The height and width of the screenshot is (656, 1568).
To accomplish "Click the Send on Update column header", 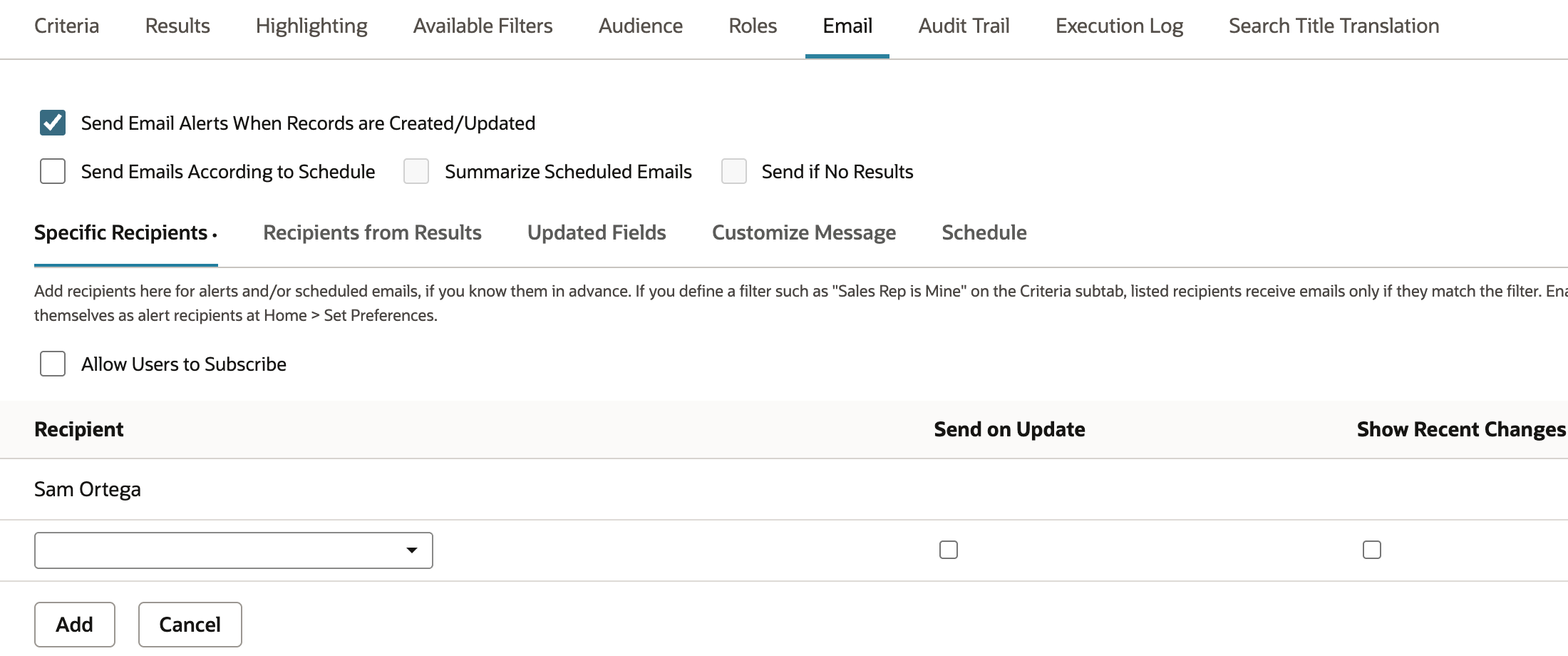I will pos(1009,429).
